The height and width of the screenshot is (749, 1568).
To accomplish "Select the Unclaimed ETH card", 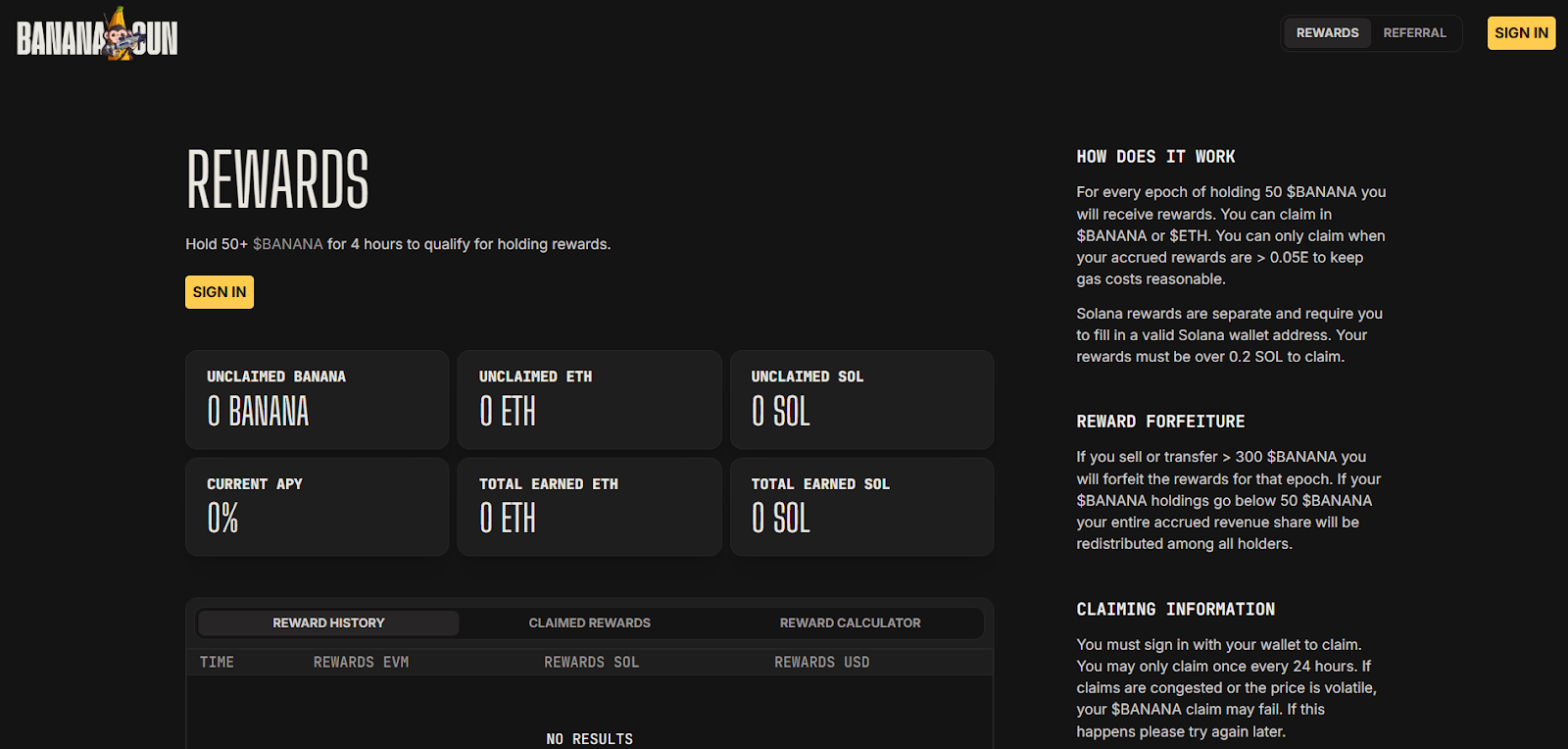I will tap(589, 400).
